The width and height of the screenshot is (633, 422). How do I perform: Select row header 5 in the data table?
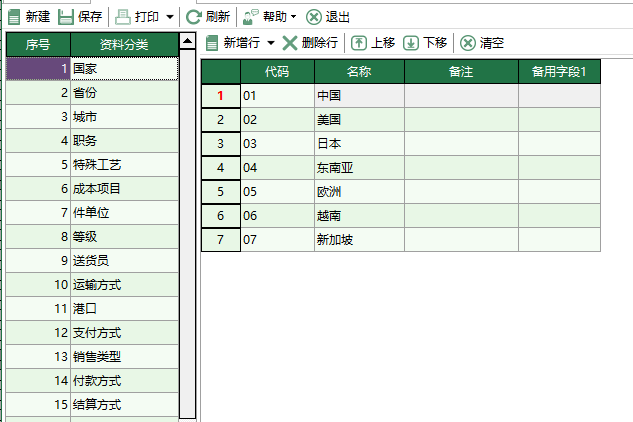point(220,192)
